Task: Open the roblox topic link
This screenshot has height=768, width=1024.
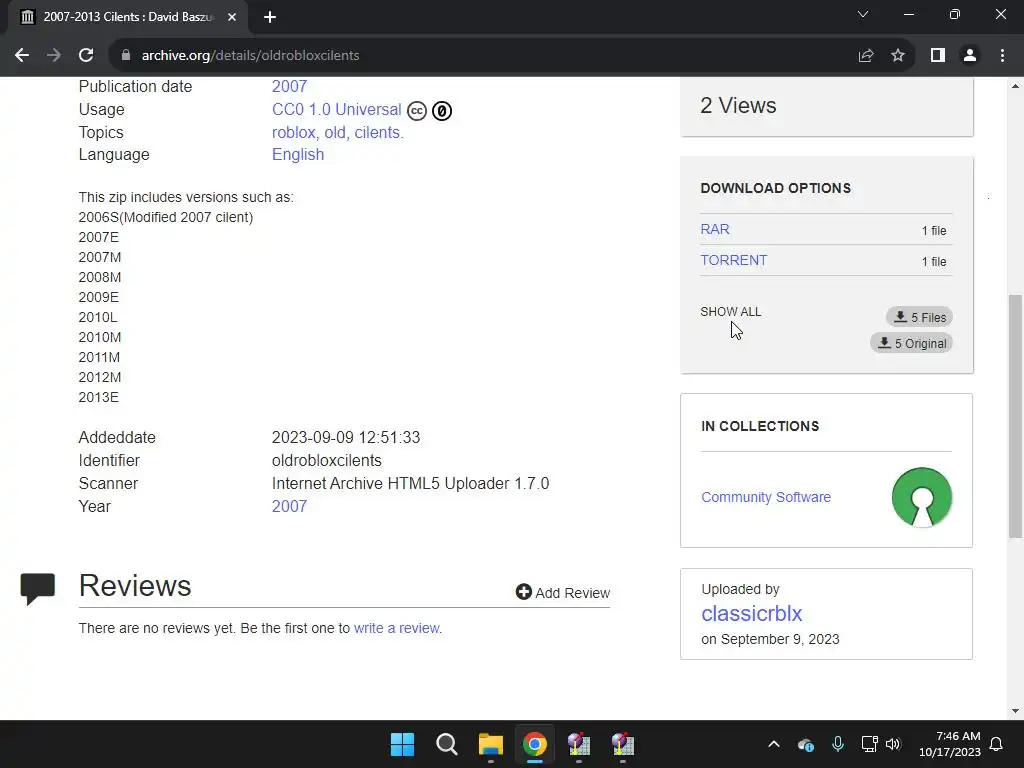Action: [x=293, y=133]
